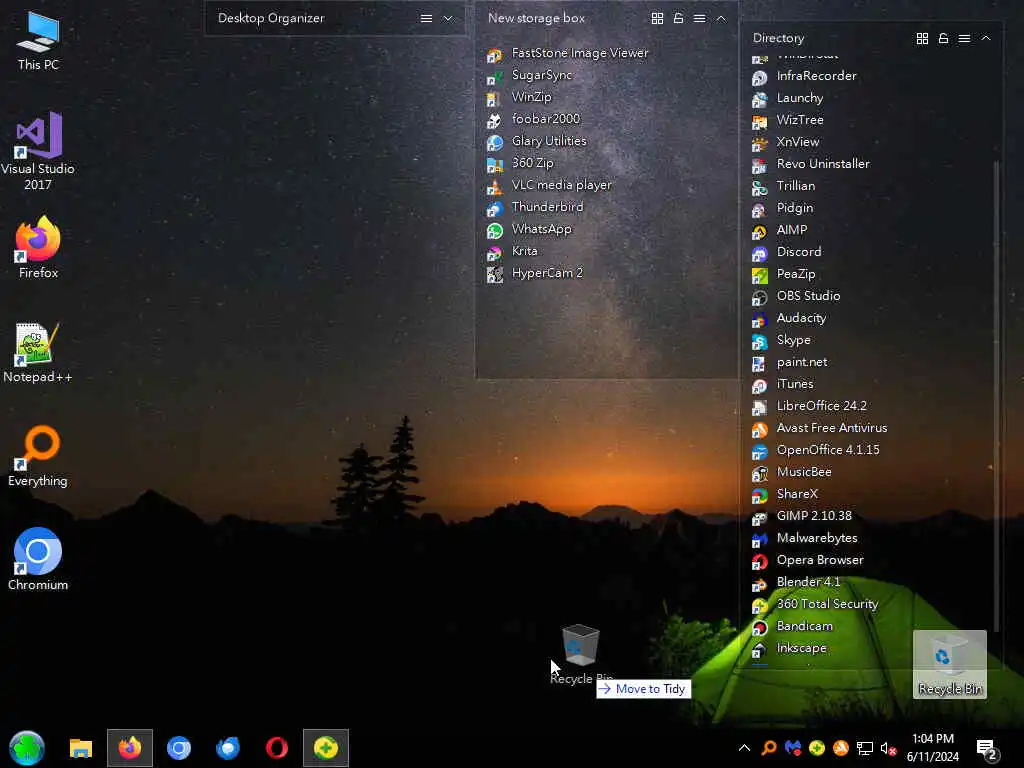The image size is (1024, 768).
Task: Select the Everything desktop shortcut
Action: 38,456
